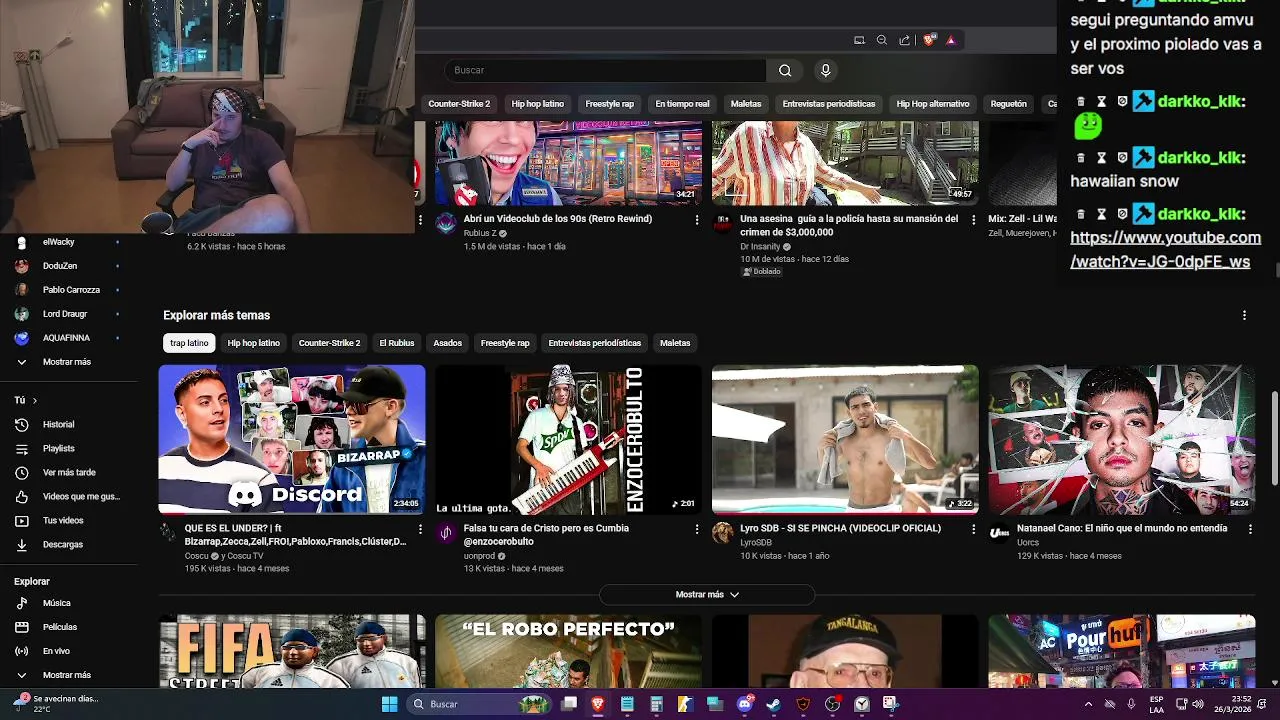The width and height of the screenshot is (1280, 720).
Task: Select top Freestyle rap filter chip
Action: pos(610,104)
